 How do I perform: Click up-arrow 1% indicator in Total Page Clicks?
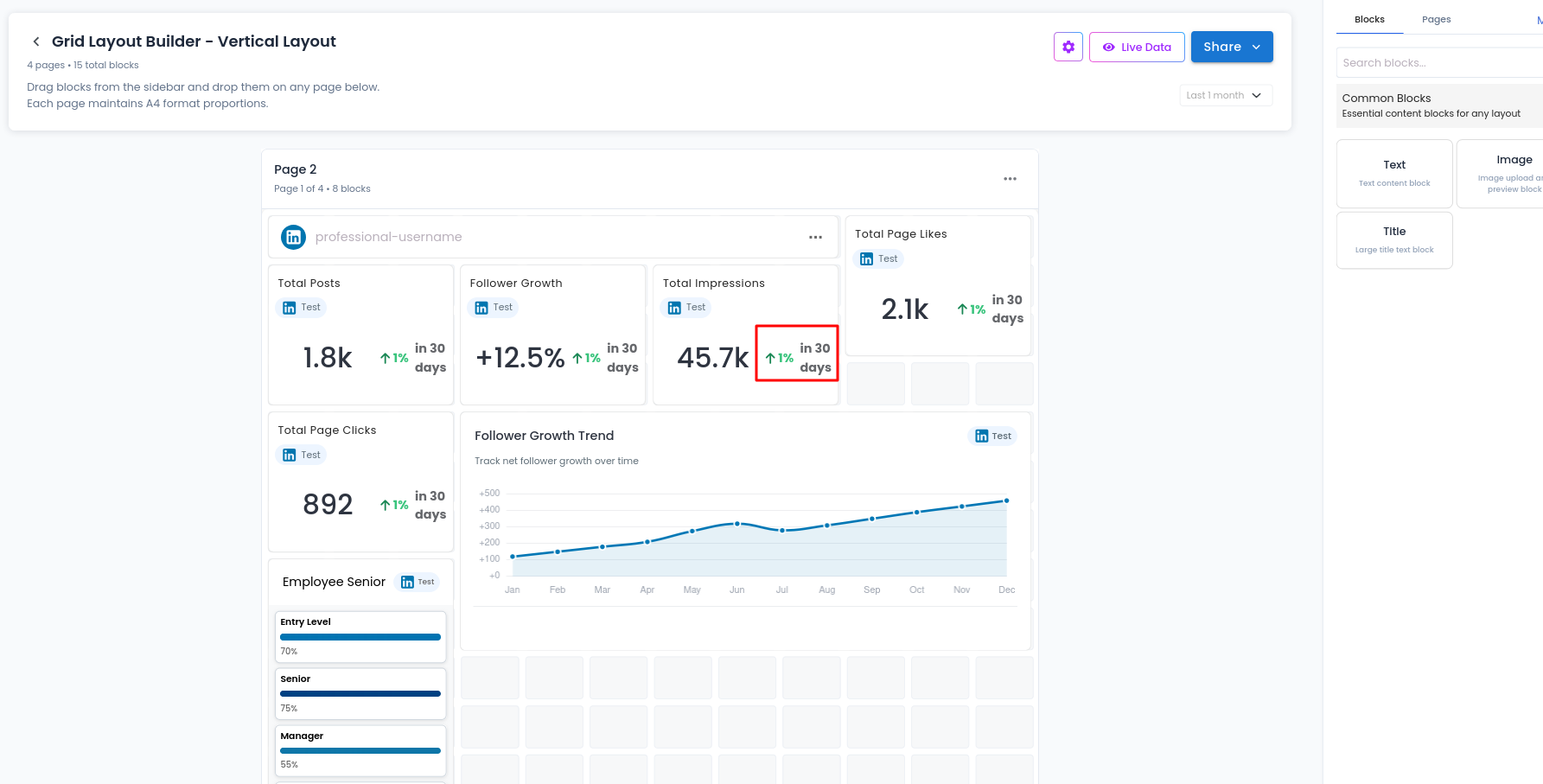tap(394, 505)
